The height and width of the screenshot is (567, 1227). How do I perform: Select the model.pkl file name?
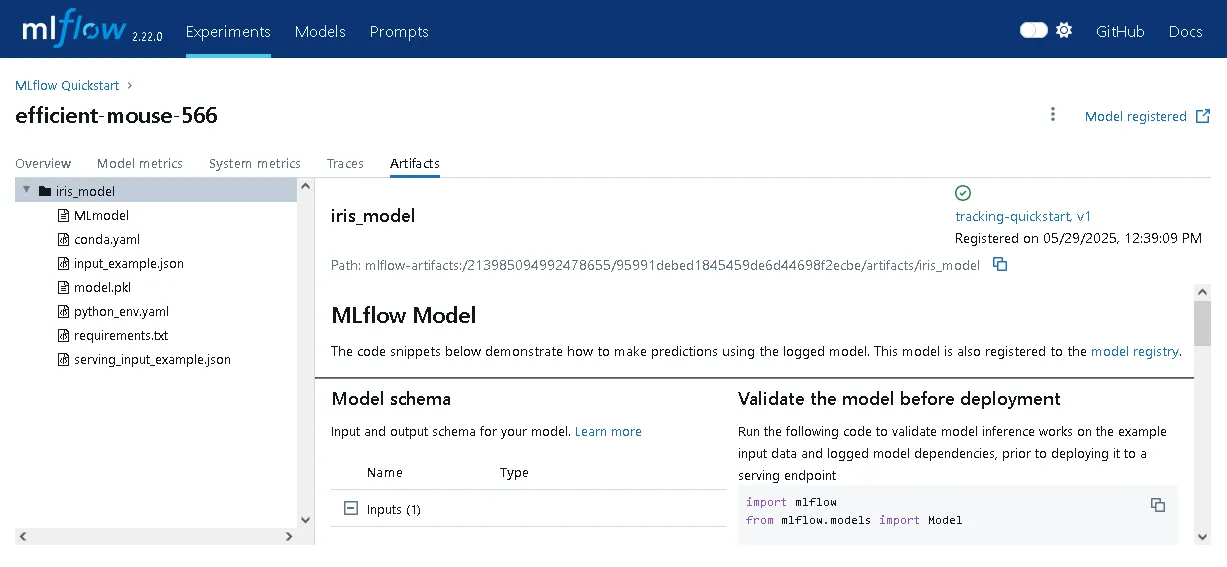[x=102, y=287]
